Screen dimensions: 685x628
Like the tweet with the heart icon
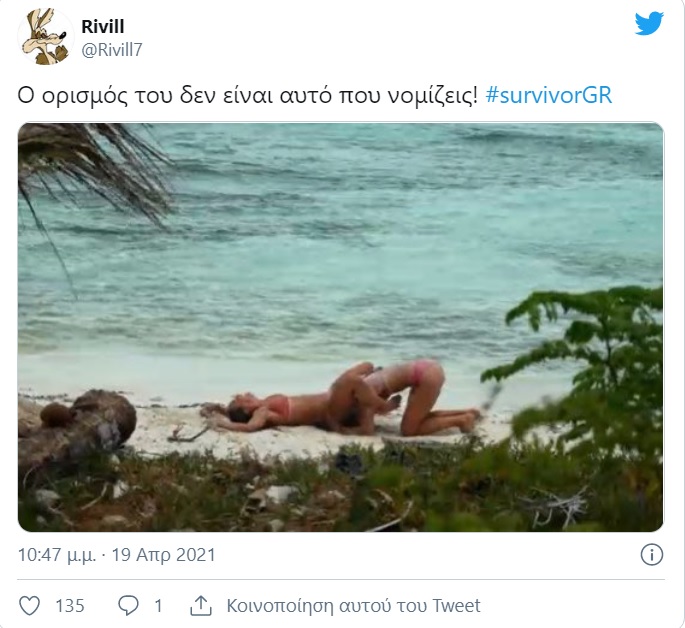tap(31, 606)
